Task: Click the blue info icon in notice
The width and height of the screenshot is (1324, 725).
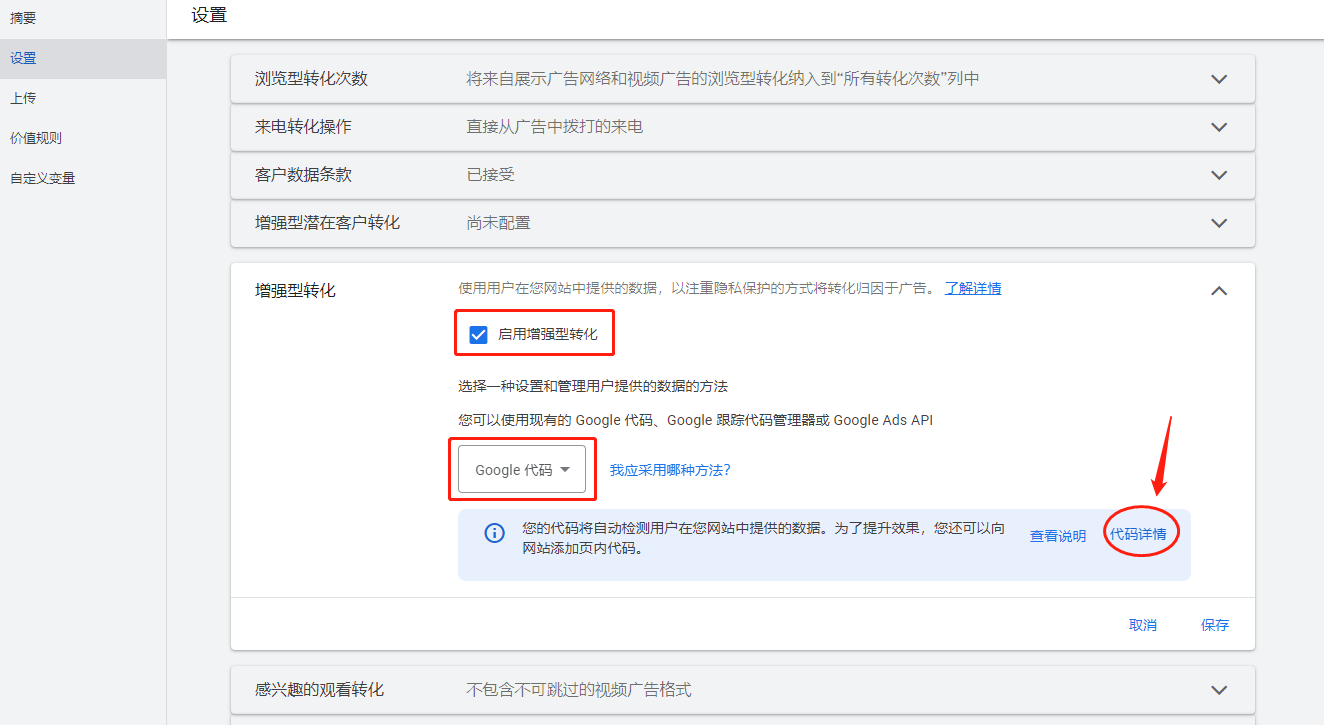Action: (x=494, y=533)
